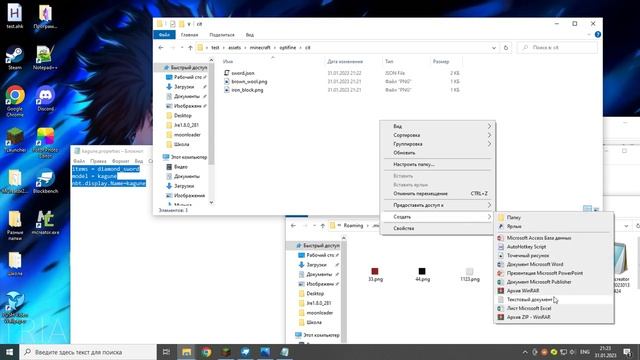Select Загрузки under Быстрый доступ in cit

[x=184, y=87]
